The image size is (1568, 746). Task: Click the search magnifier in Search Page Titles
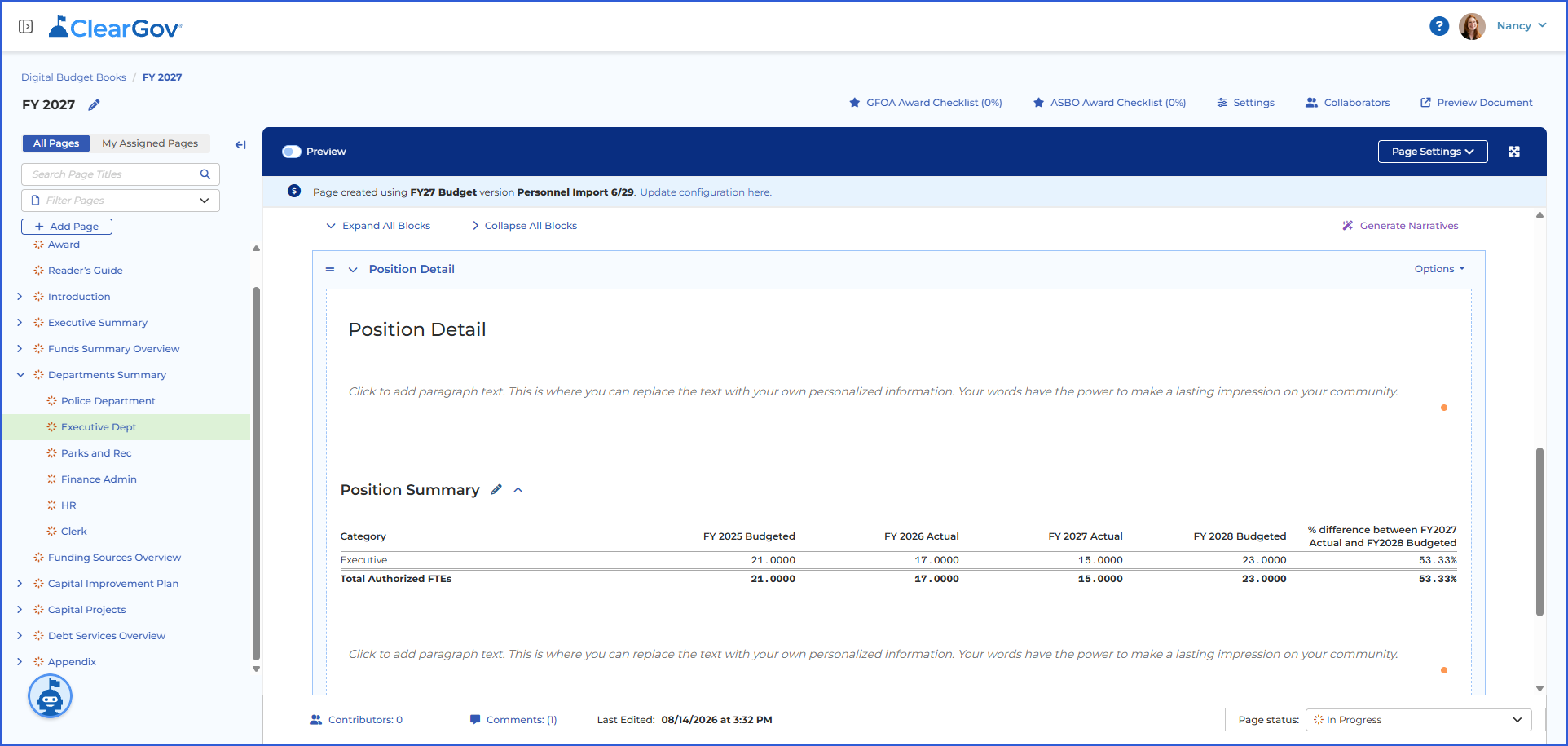[205, 174]
